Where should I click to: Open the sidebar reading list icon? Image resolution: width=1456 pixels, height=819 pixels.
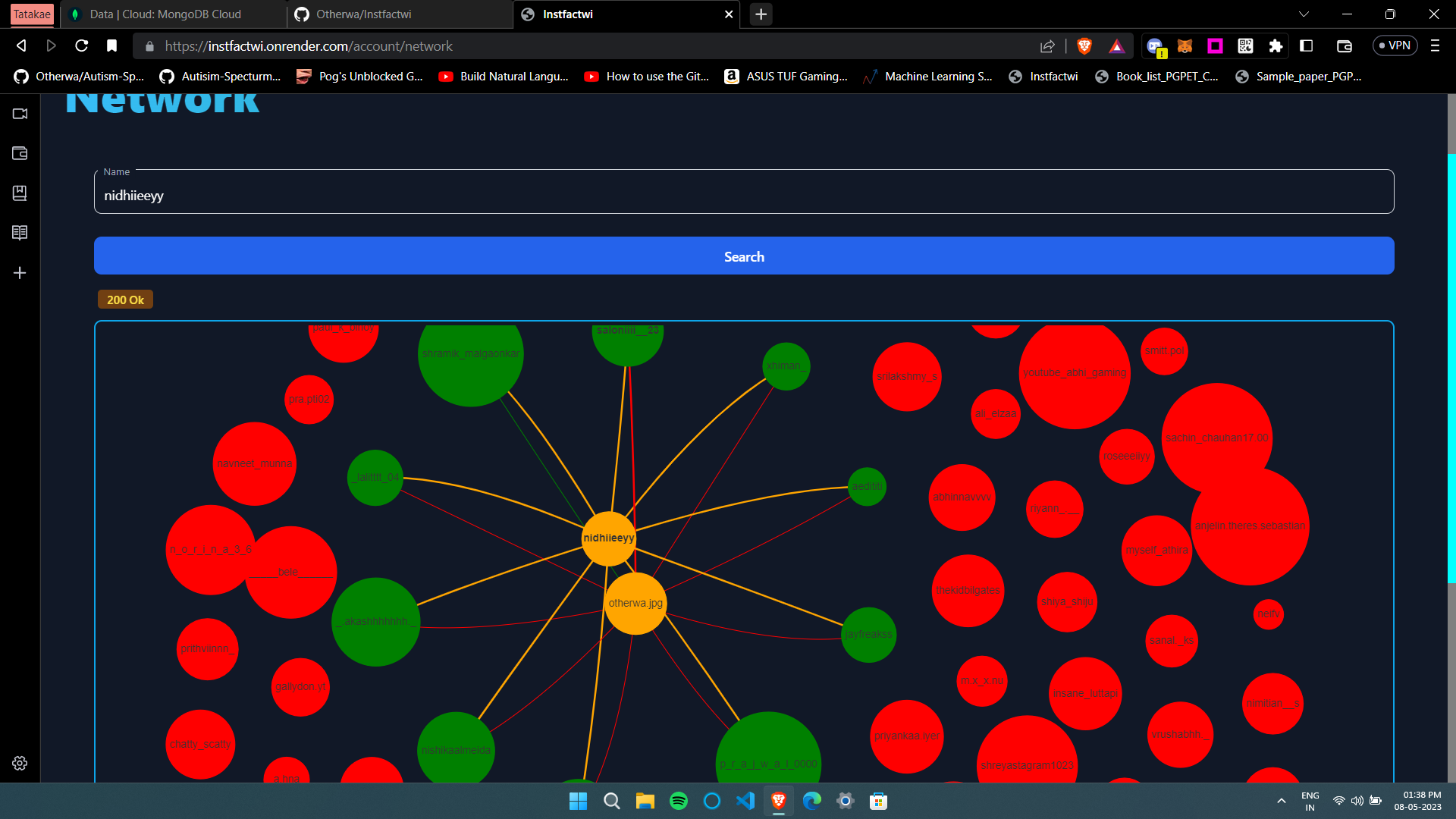pos(20,233)
